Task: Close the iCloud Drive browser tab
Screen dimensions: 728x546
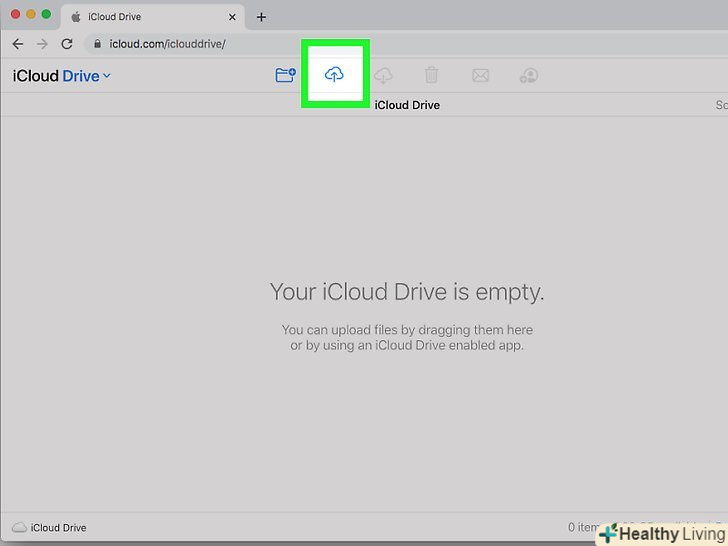Action: click(232, 17)
